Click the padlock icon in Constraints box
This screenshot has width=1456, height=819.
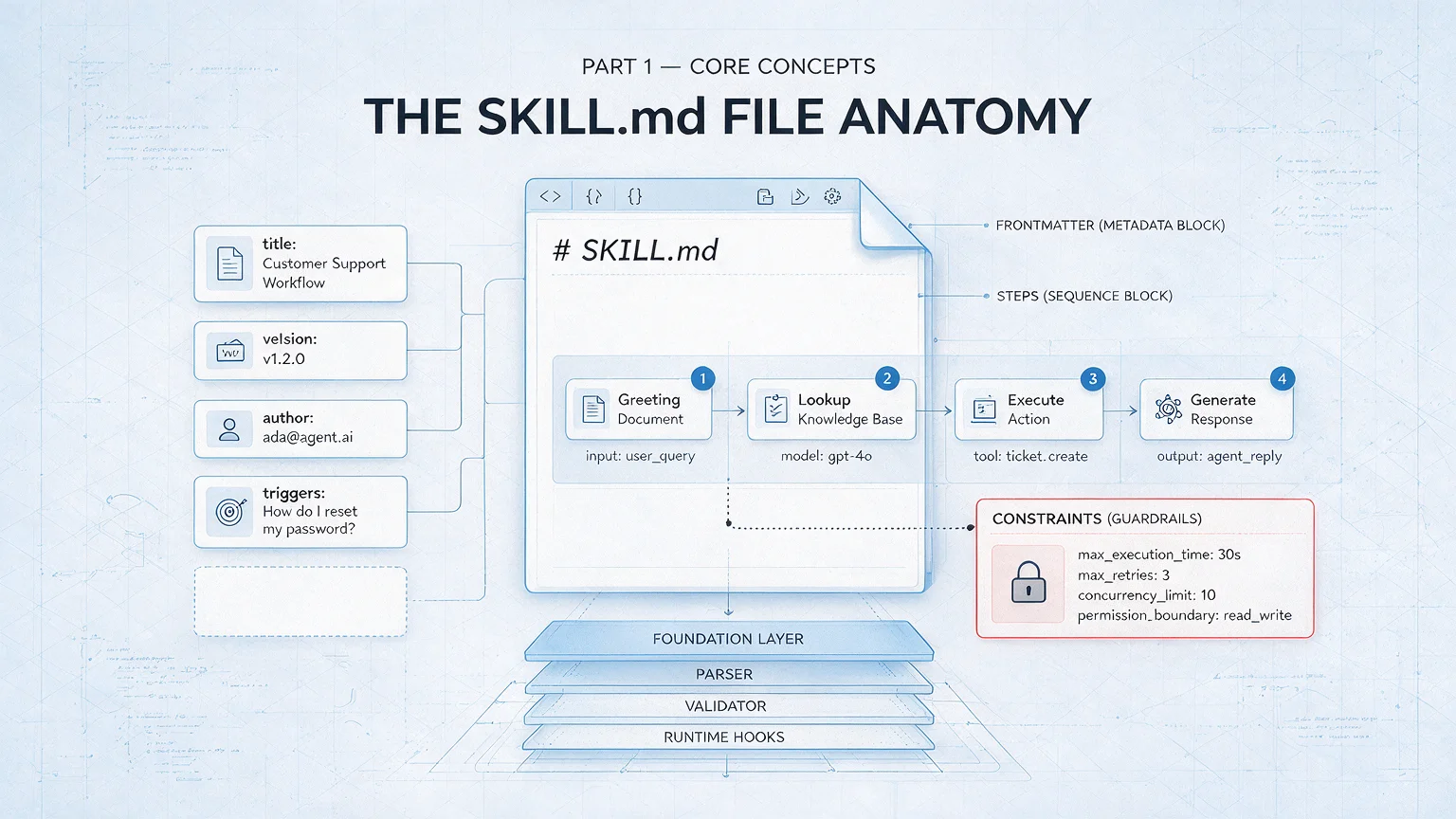[x=1028, y=582]
